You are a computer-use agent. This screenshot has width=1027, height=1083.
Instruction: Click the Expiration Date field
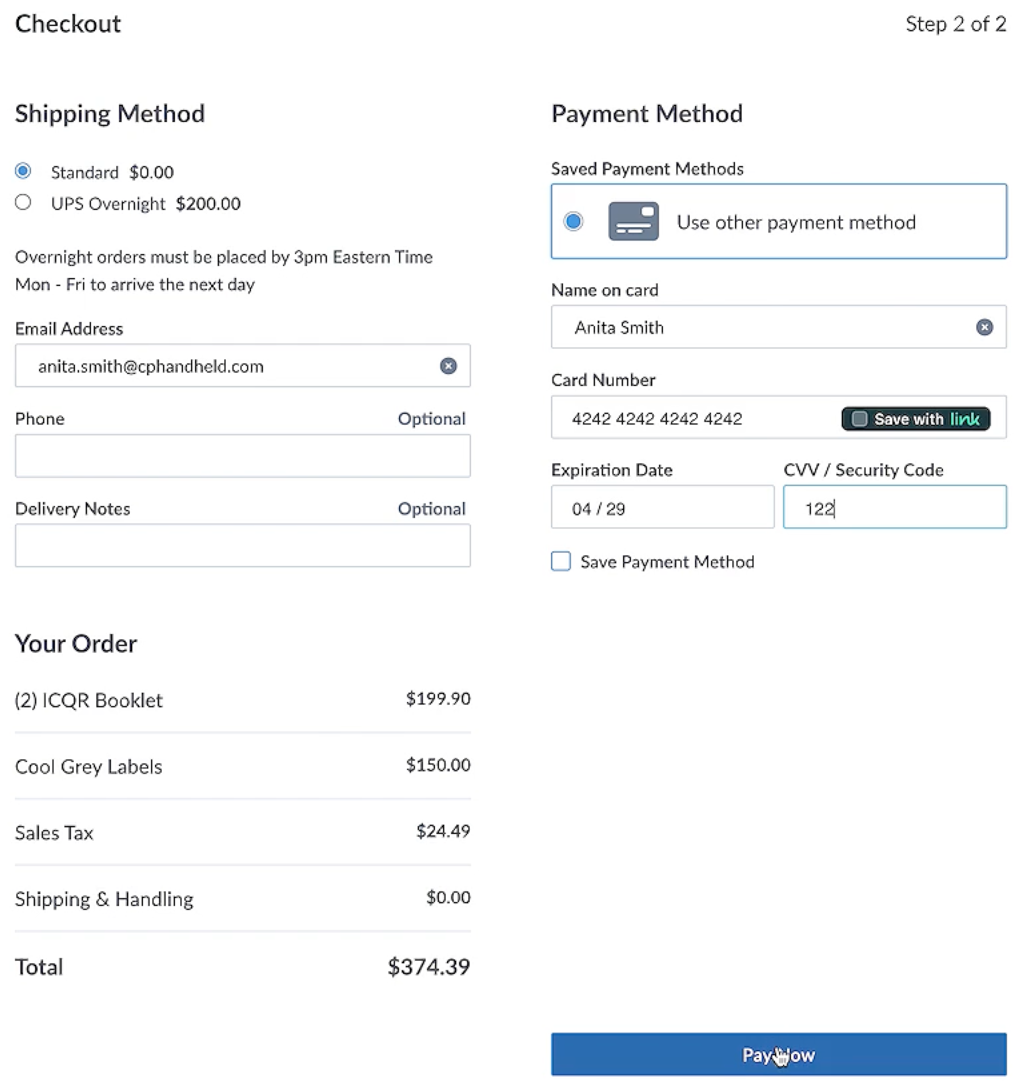click(662, 507)
